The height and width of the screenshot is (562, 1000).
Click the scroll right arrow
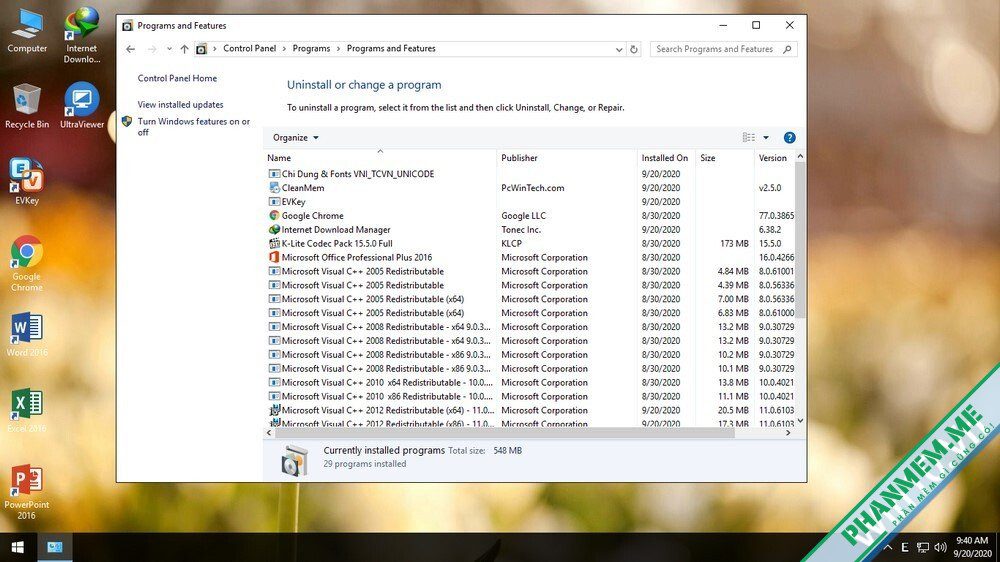coord(788,433)
